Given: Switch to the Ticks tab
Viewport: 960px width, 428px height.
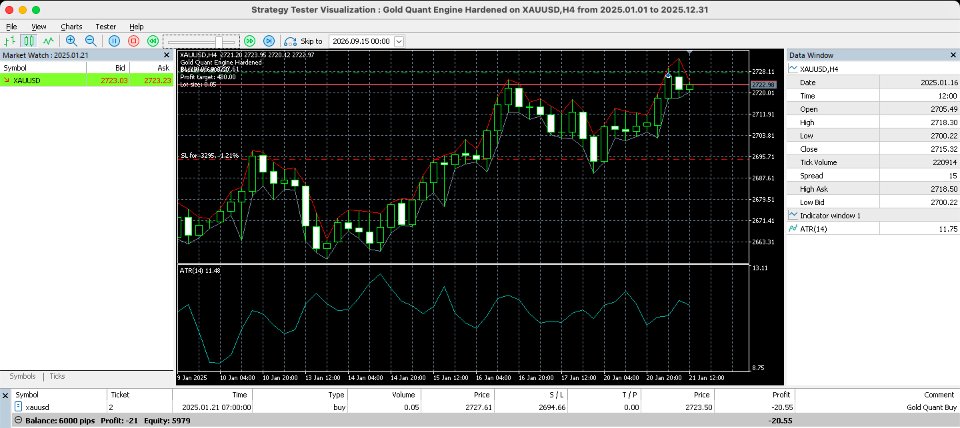Looking at the screenshot, I should click(57, 376).
